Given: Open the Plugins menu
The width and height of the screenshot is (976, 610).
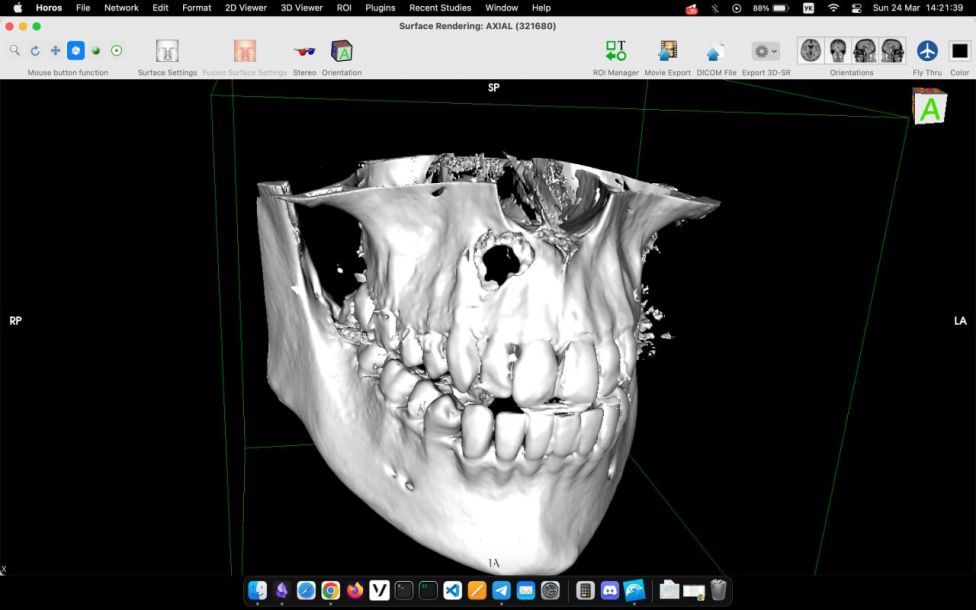Looking at the screenshot, I should [380, 8].
